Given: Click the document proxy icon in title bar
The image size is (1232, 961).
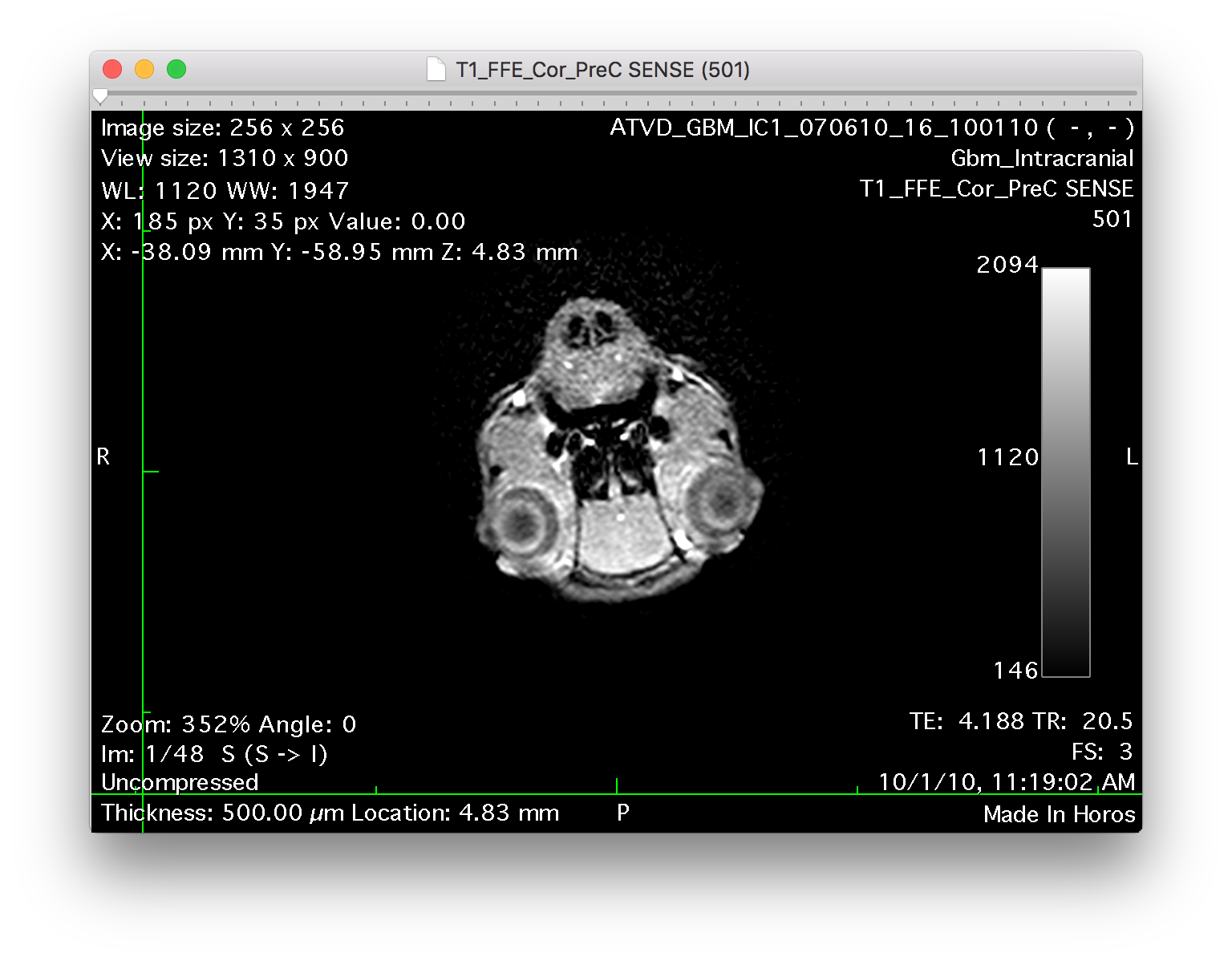Looking at the screenshot, I should pos(436,70).
